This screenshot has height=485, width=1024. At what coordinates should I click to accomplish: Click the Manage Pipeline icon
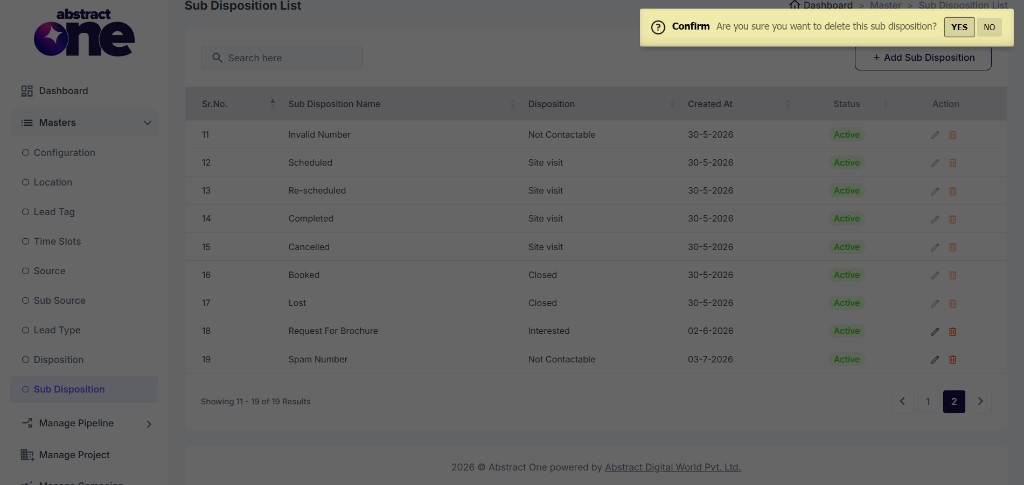click(27, 423)
